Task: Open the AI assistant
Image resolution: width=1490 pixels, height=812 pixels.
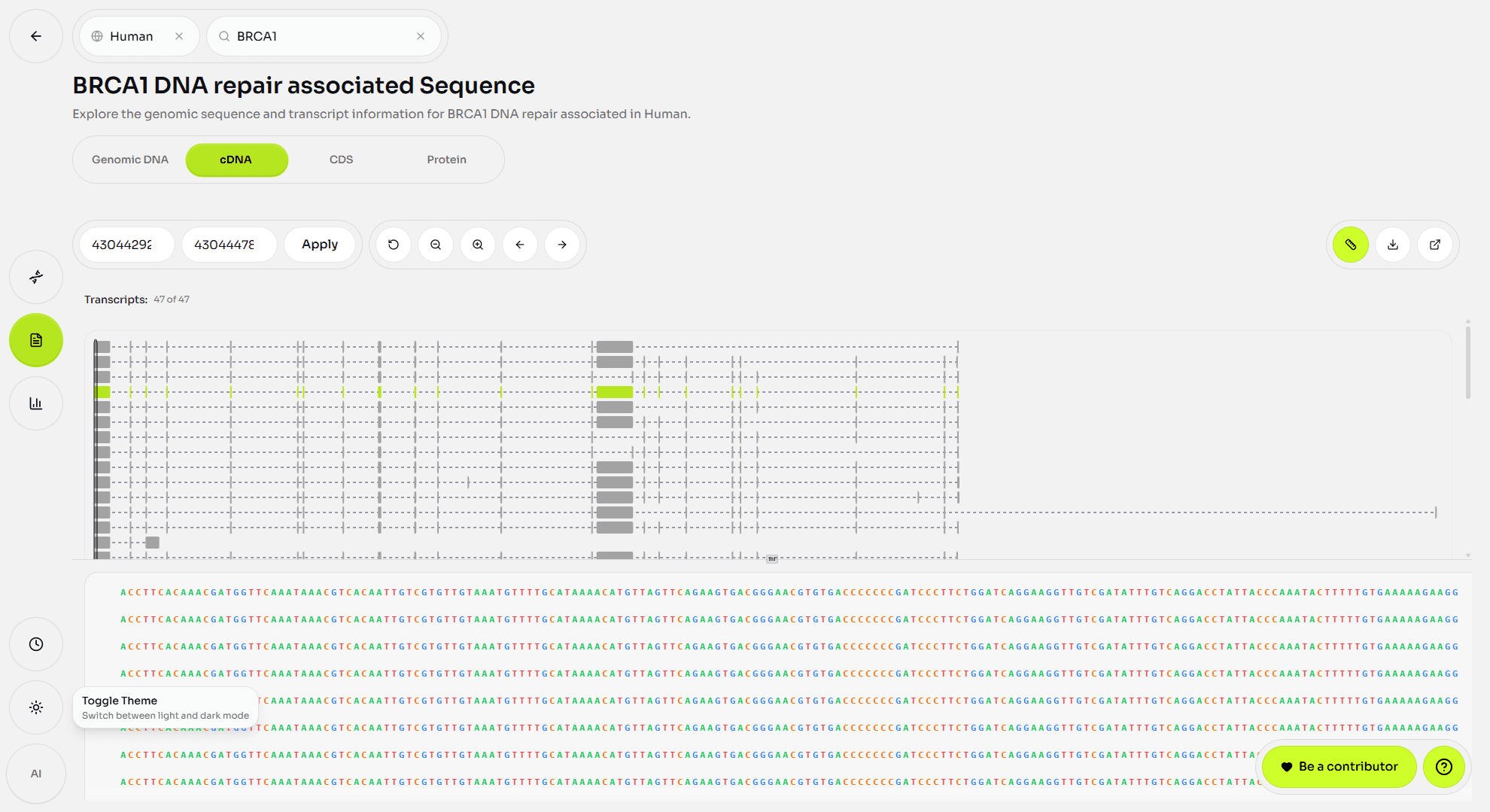Action: point(35,773)
